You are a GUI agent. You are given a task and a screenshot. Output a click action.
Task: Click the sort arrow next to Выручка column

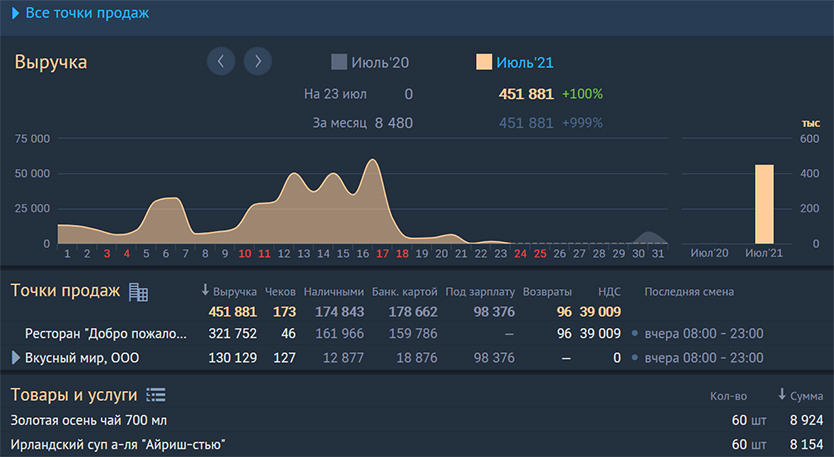point(205,291)
